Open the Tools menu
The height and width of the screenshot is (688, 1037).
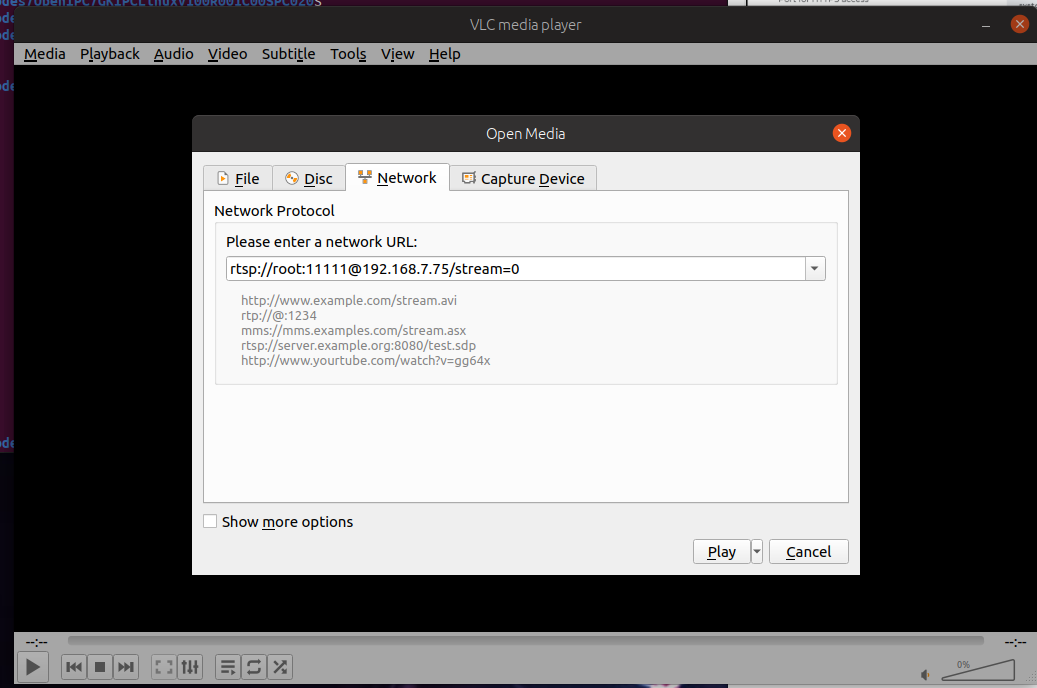tap(348, 54)
